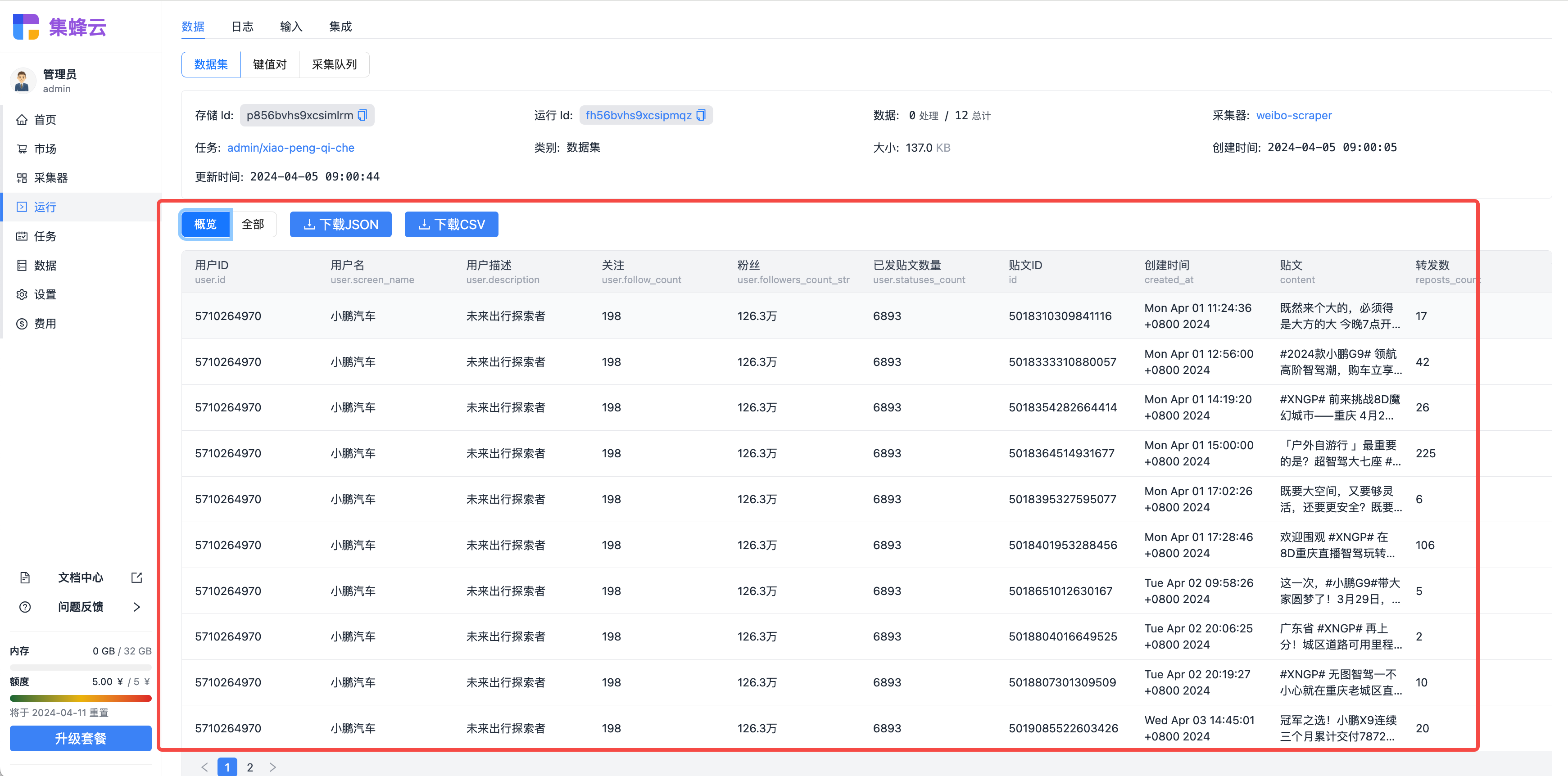Go to next page arrow

click(273, 767)
